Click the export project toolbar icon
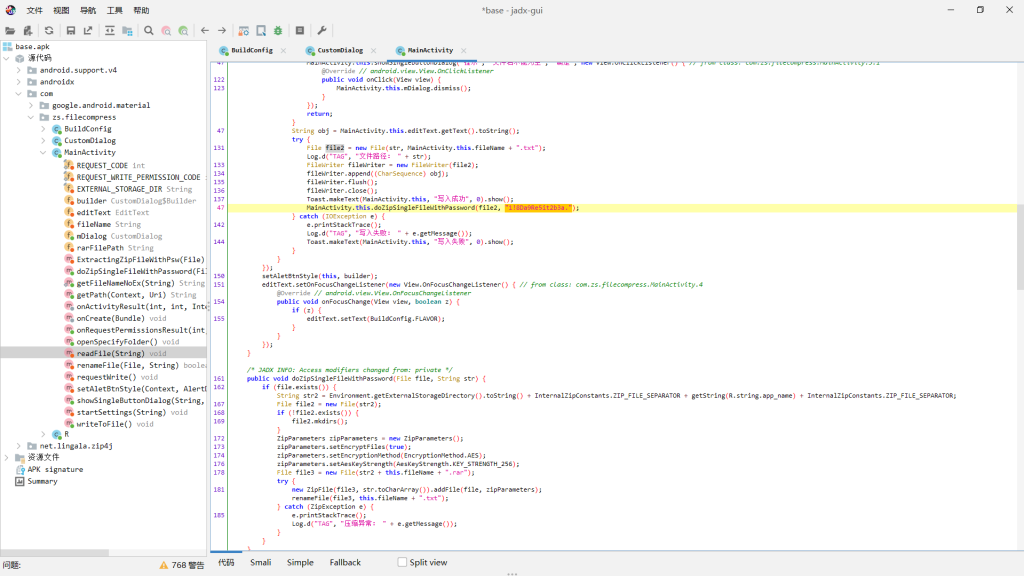The height and width of the screenshot is (576, 1024). click(88, 31)
